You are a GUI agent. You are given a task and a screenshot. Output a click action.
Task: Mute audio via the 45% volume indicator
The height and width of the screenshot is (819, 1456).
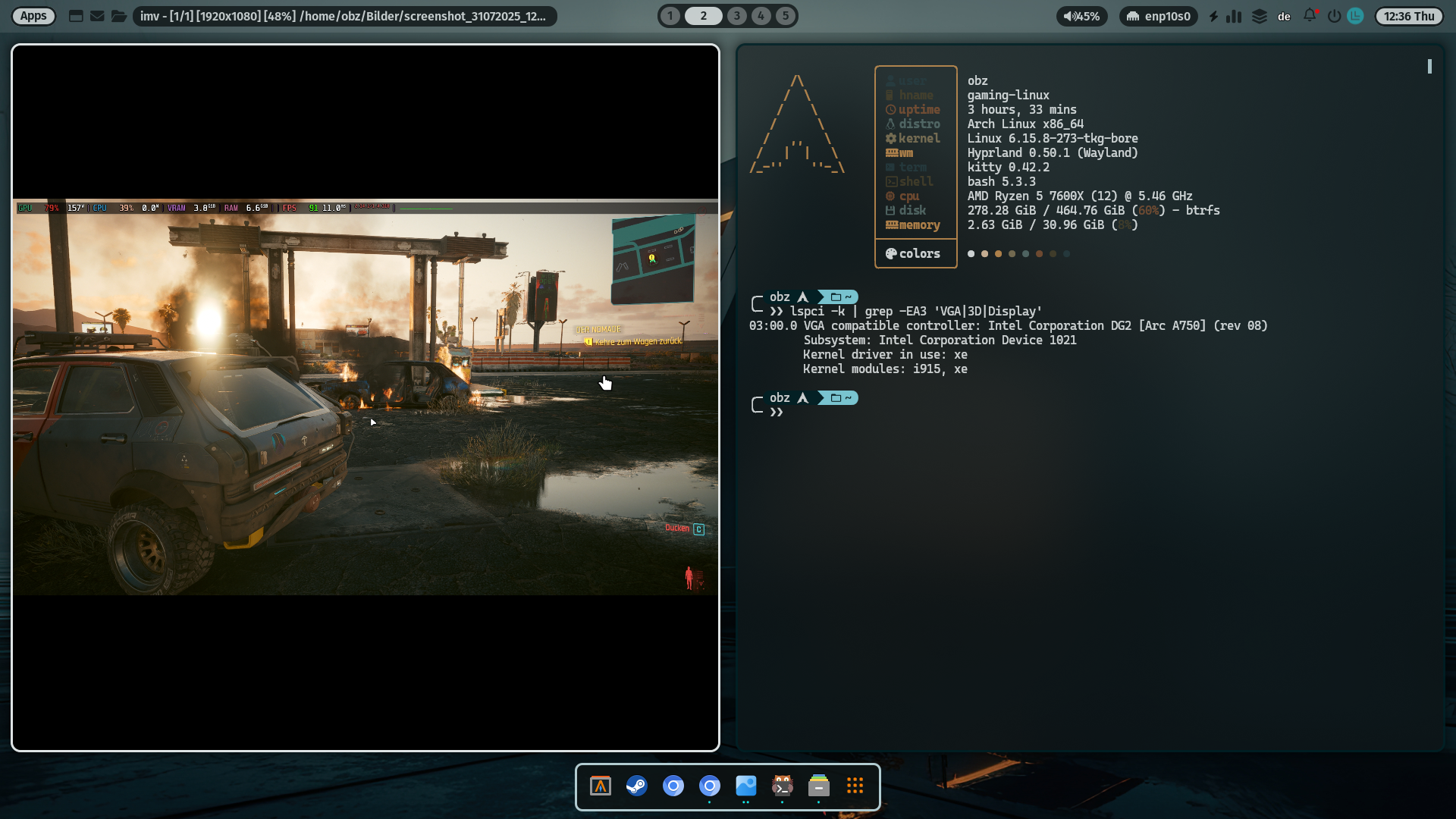(x=1081, y=15)
